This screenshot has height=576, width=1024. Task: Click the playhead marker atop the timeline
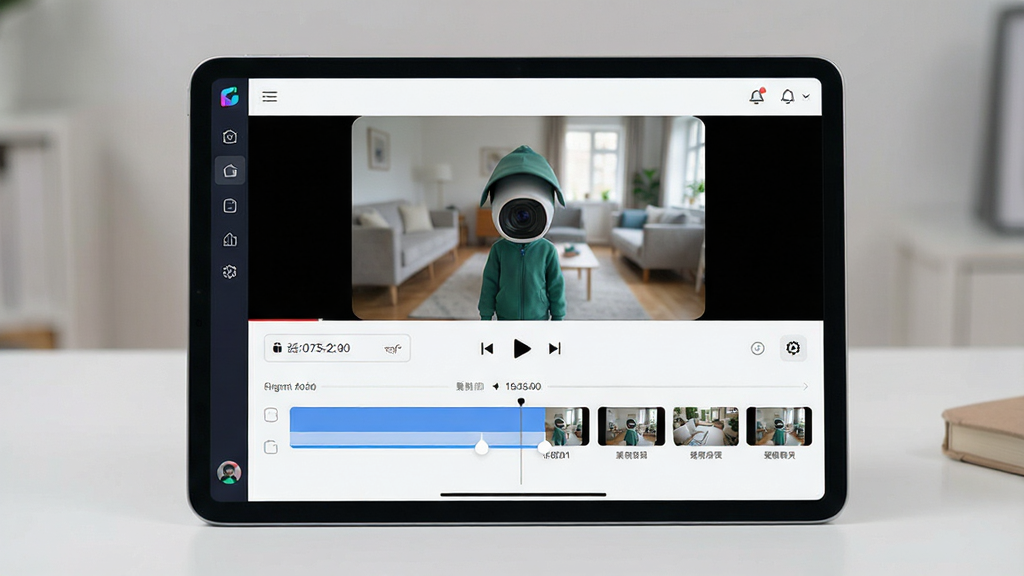click(521, 402)
